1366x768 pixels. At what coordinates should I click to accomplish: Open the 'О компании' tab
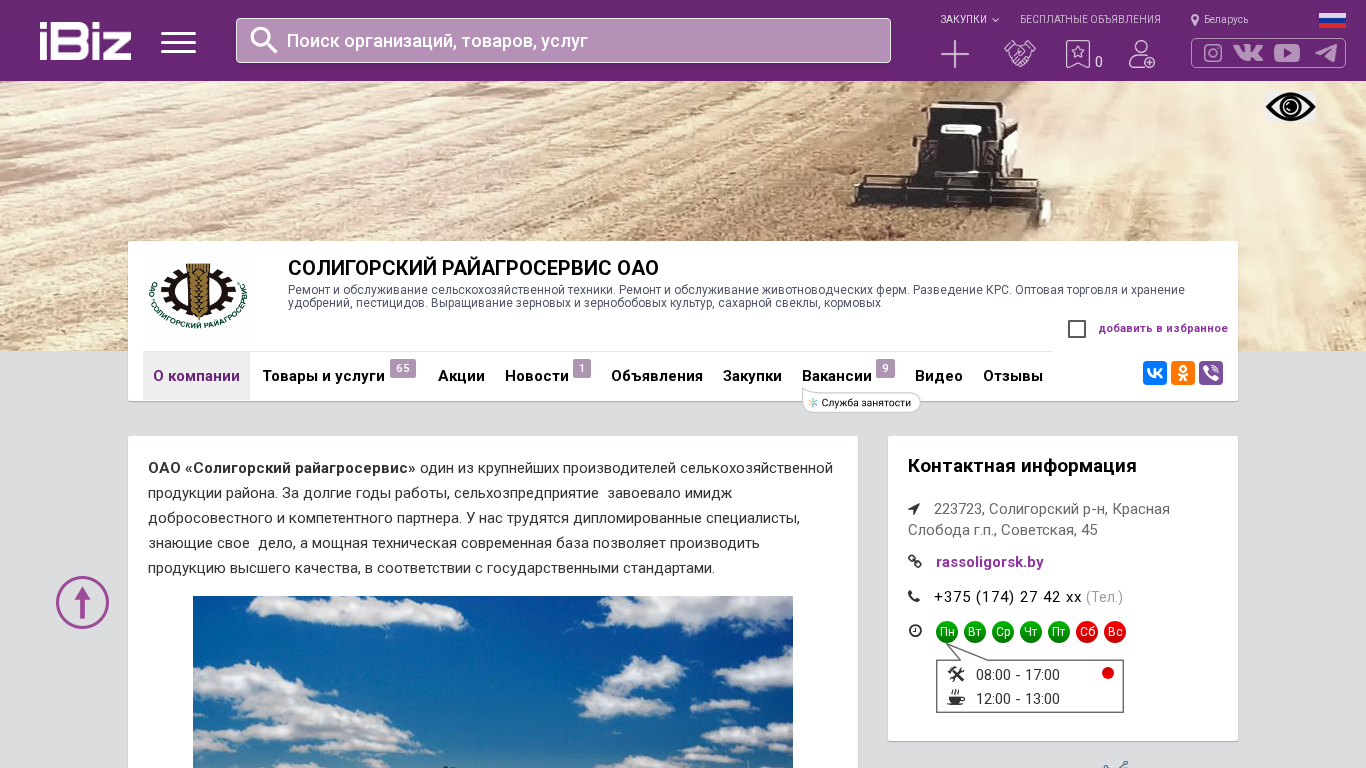click(196, 376)
